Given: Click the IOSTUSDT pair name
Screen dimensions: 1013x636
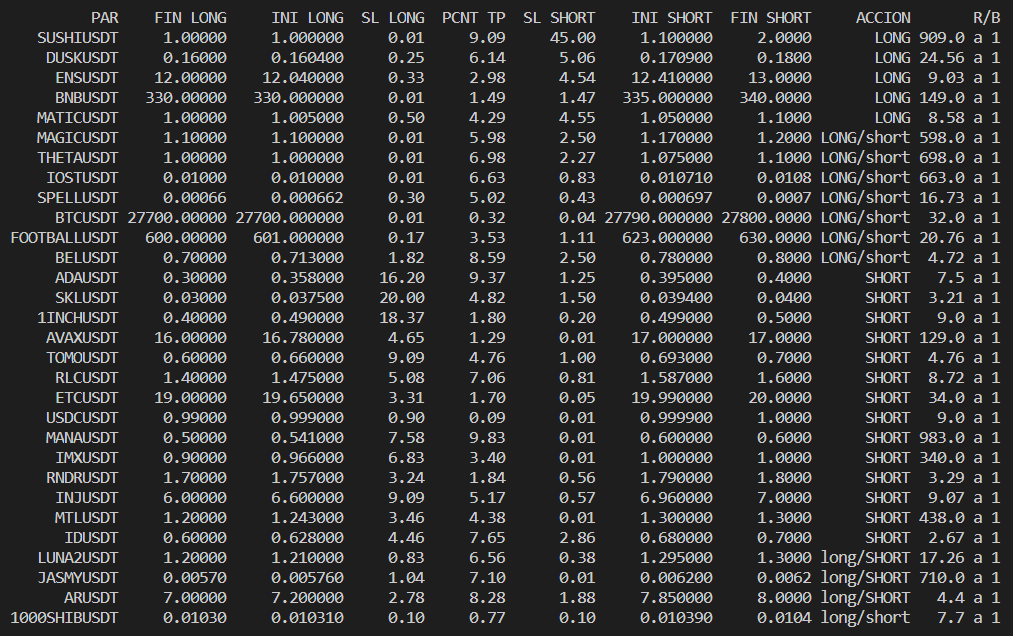Looking at the screenshot, I should coord(82,178).
